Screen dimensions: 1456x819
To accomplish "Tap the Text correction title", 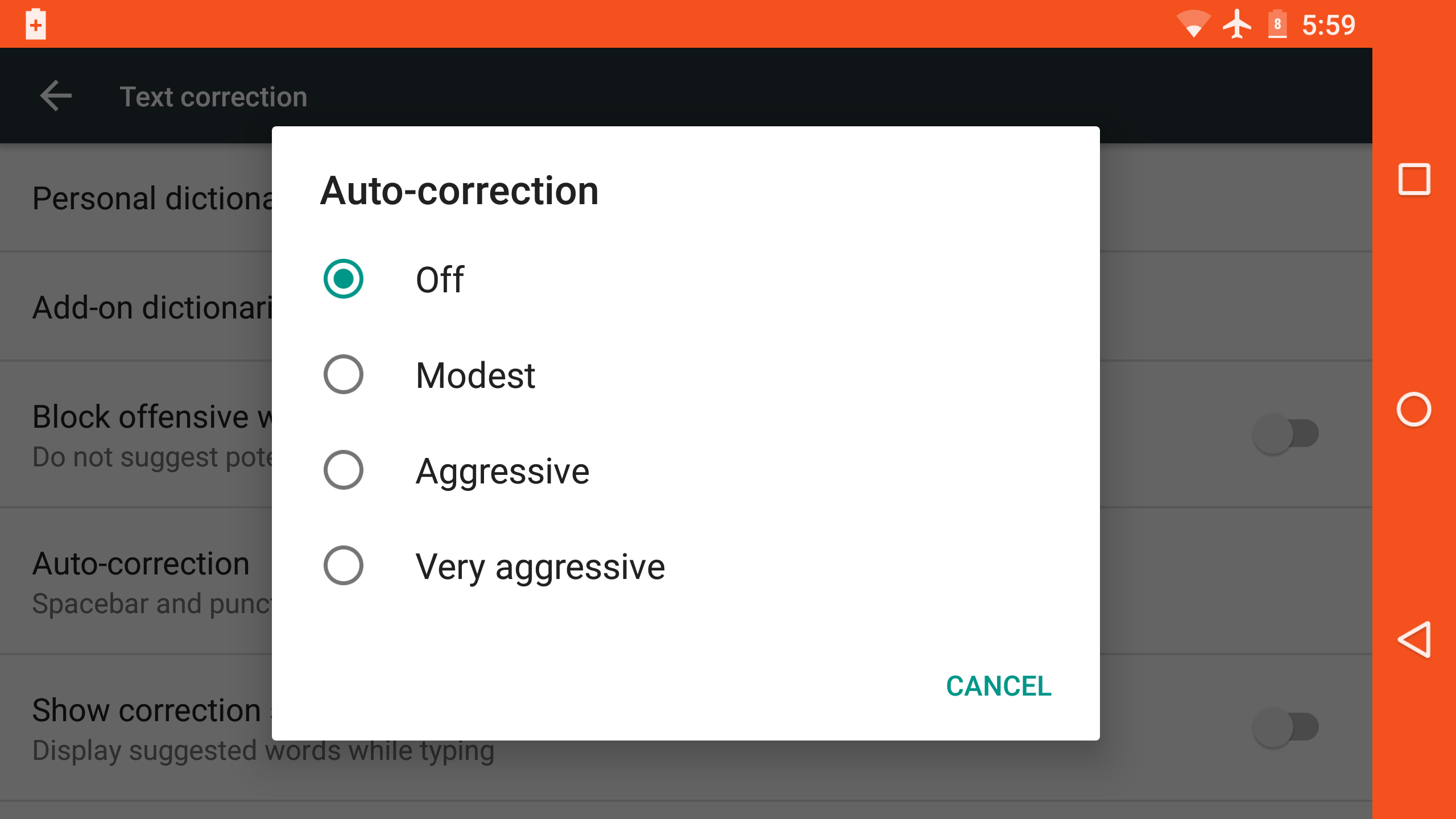I will 213,97.
